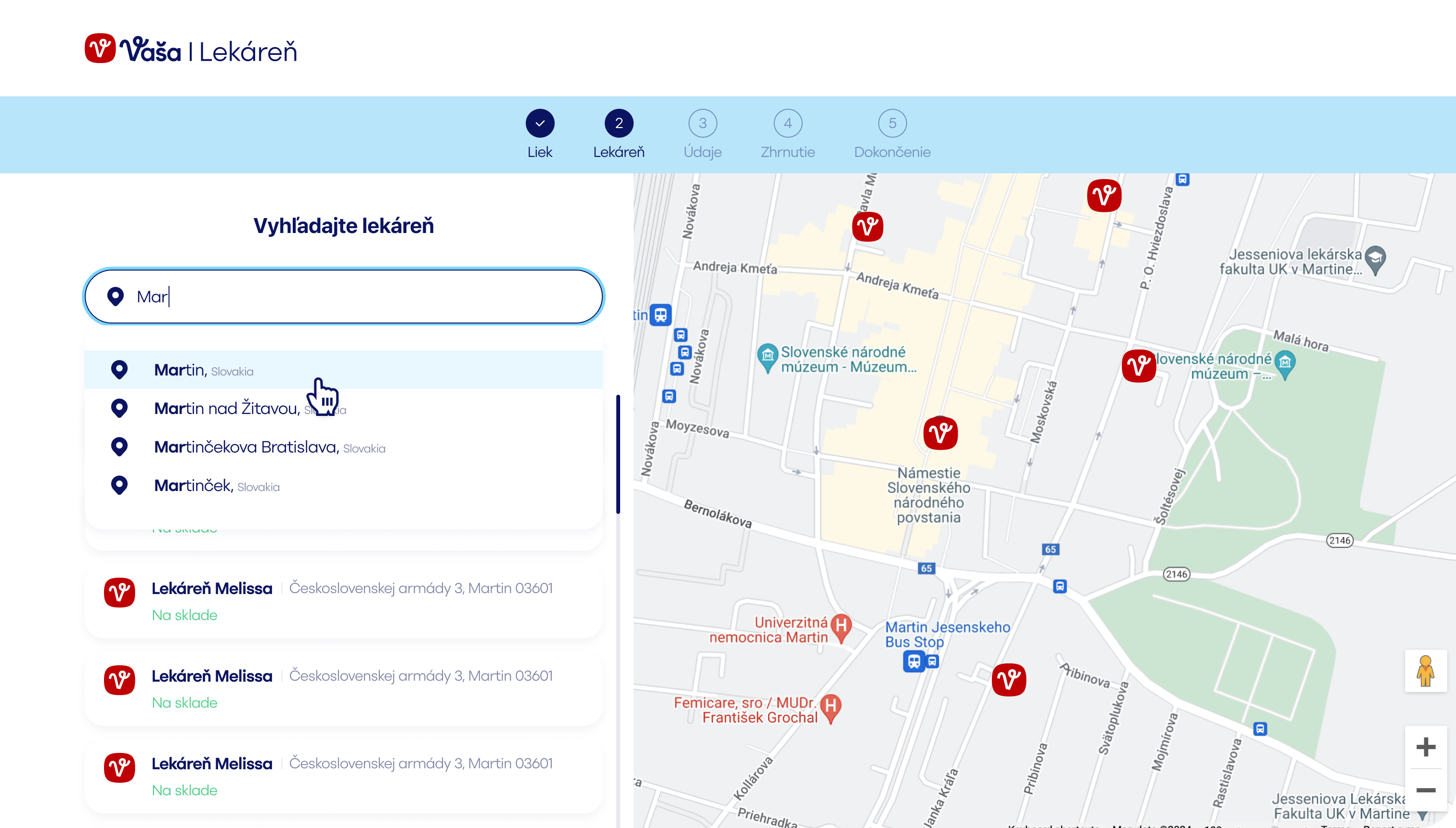
Task: Select step 2 Lekáreň circle
Action: [x=619, y=123]
